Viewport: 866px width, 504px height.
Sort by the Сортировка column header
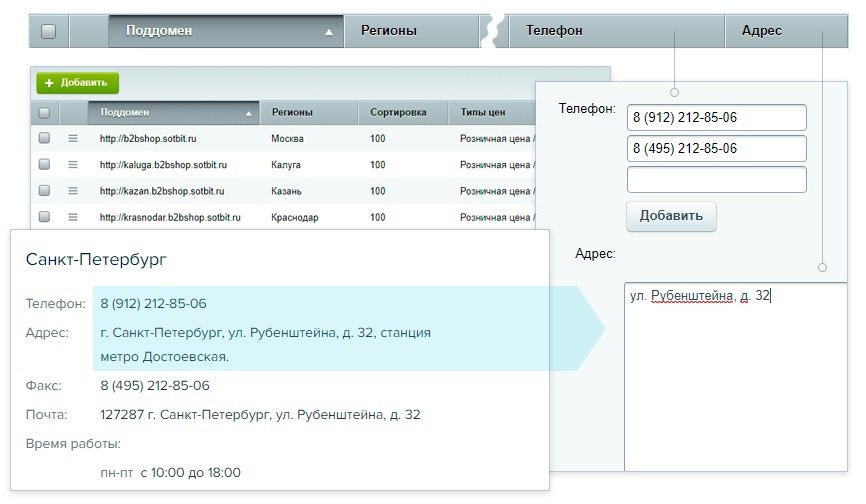coord(403,113)
